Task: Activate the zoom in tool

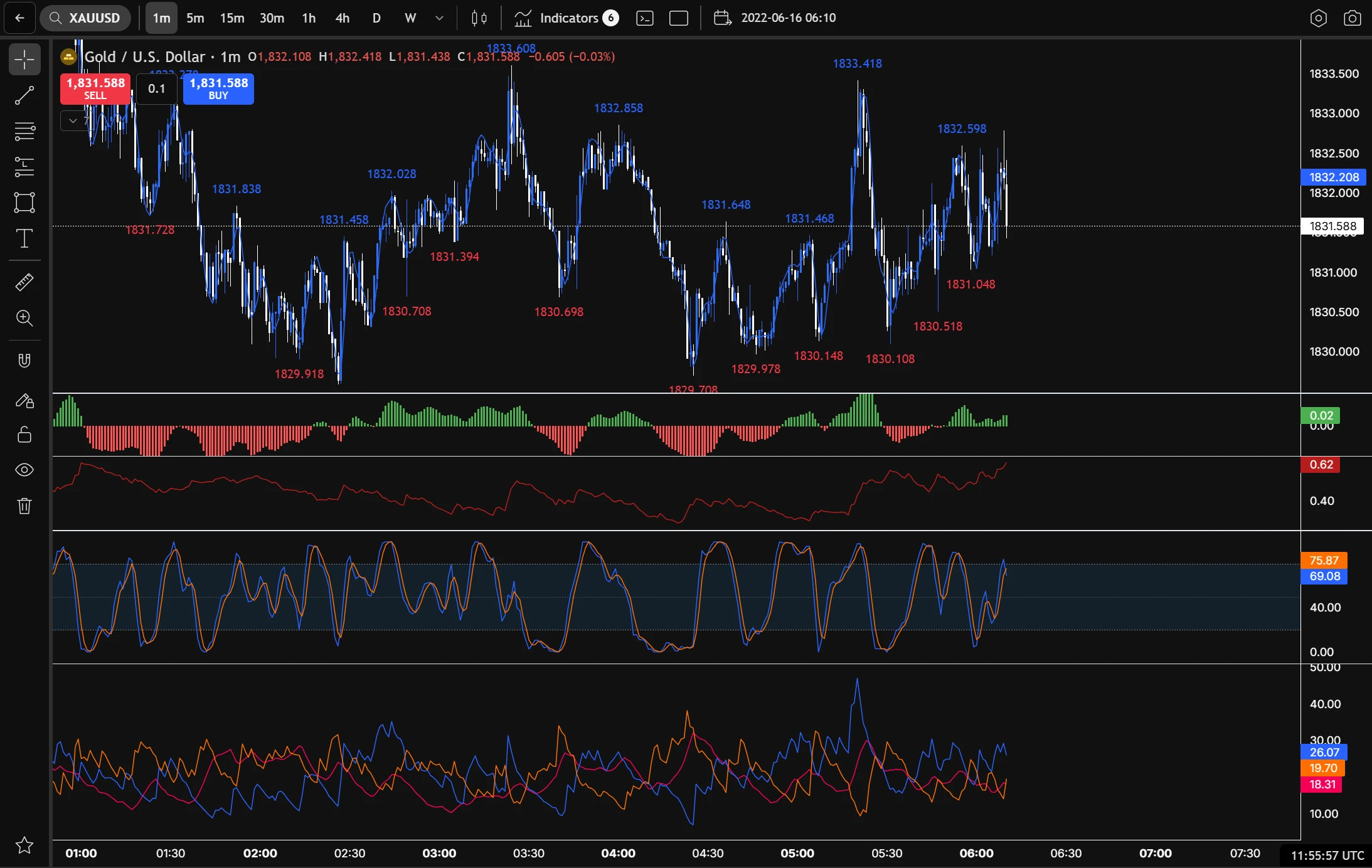Action: 24,318
